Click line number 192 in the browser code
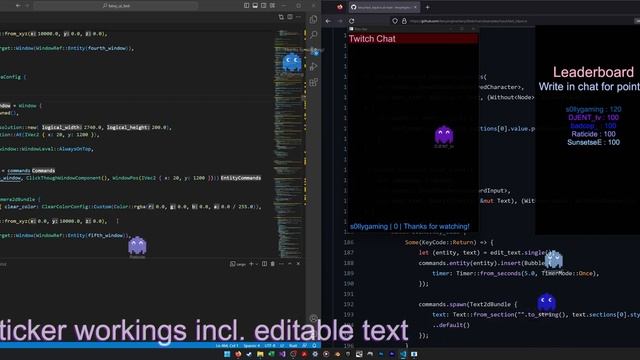This screenshot has width=640, height=360. coord(348,304)
